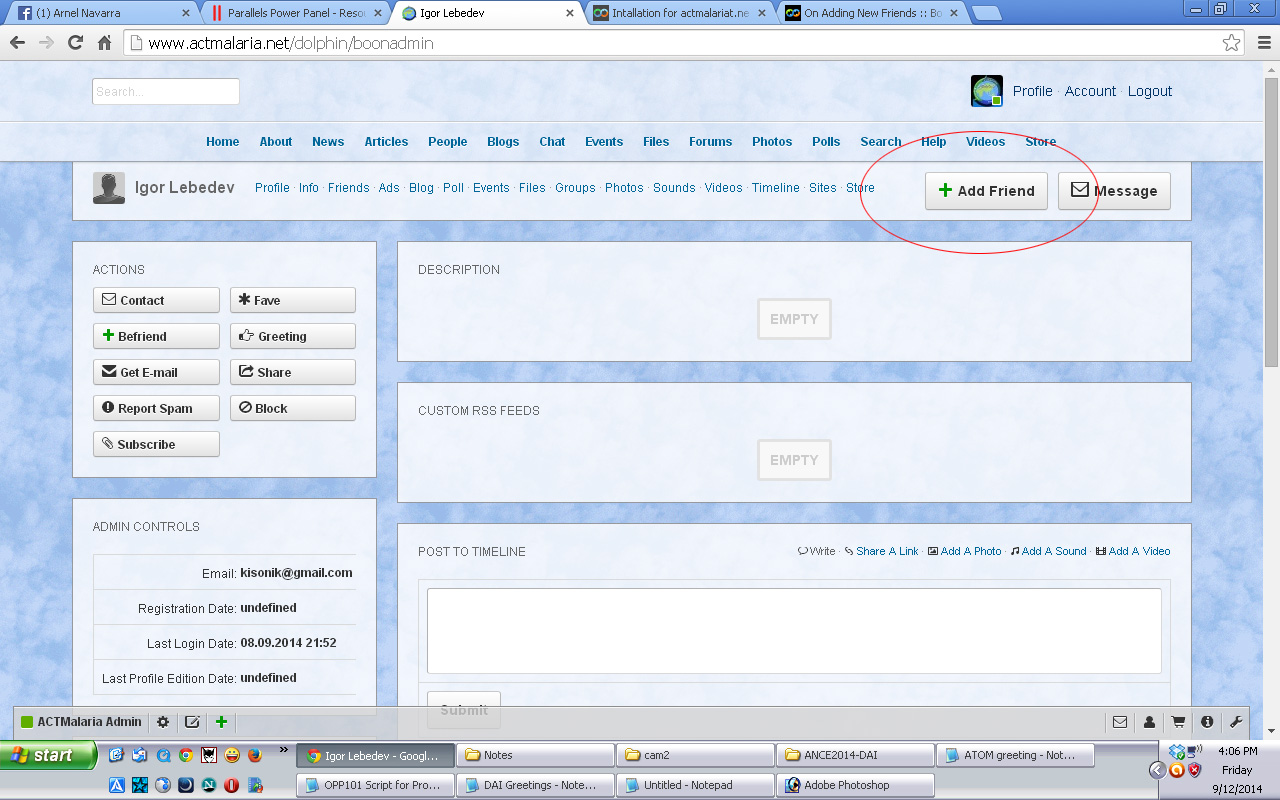Click the browser address bar
Screen dimensions: 1280x800
pyautogui.click(x=684, y=43)
